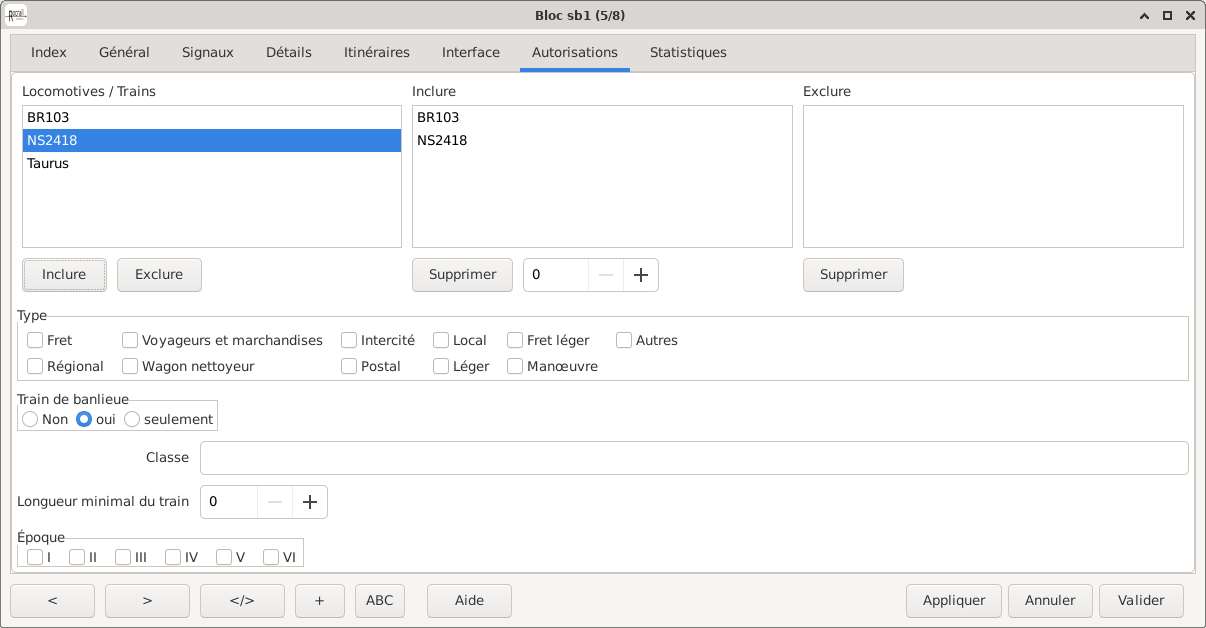Select the 'seulement' radio for Train de banlieue
This screenshot has height=628, width=1206.
pyautogui.click(x=132, y=420)
